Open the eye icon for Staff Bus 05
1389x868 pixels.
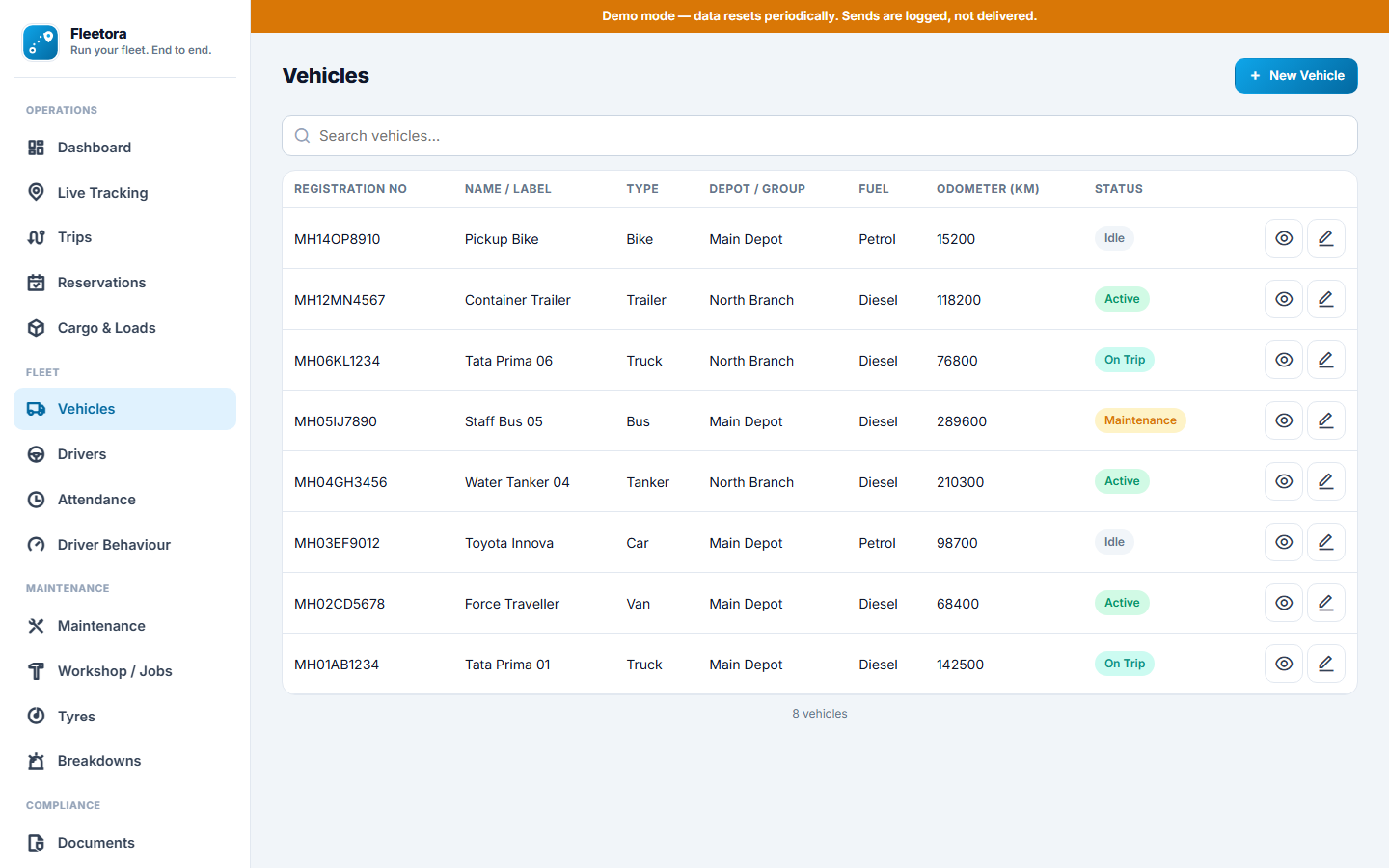point(1283,420)
